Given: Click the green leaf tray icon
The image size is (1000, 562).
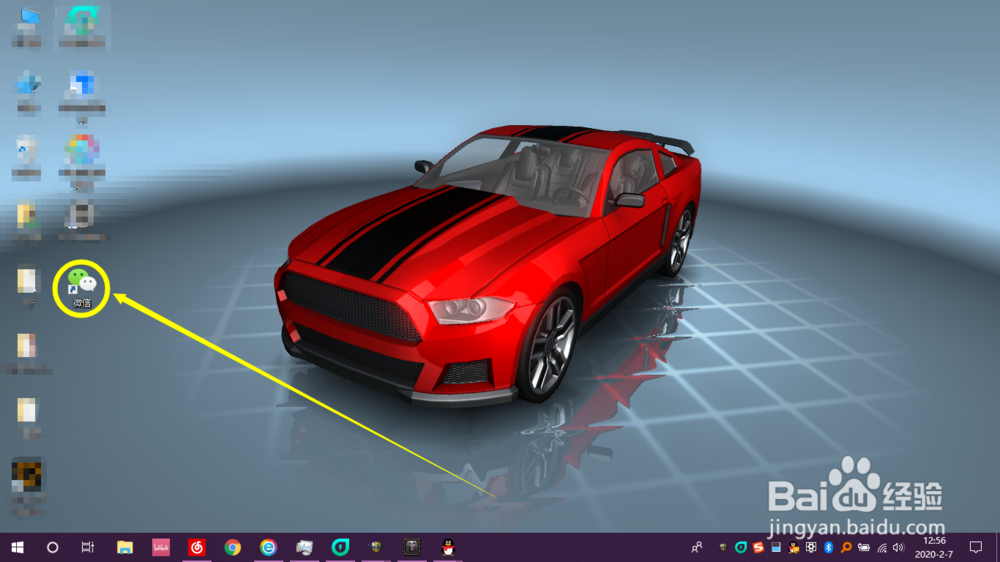Looking at the screenshot, I should 740,547.
